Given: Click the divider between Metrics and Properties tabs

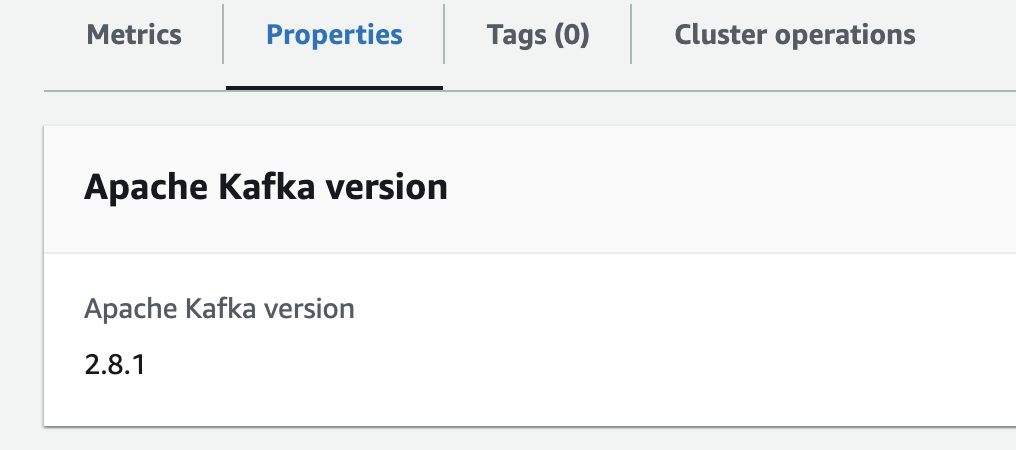Looking at the screenshot, I should 222,35.
